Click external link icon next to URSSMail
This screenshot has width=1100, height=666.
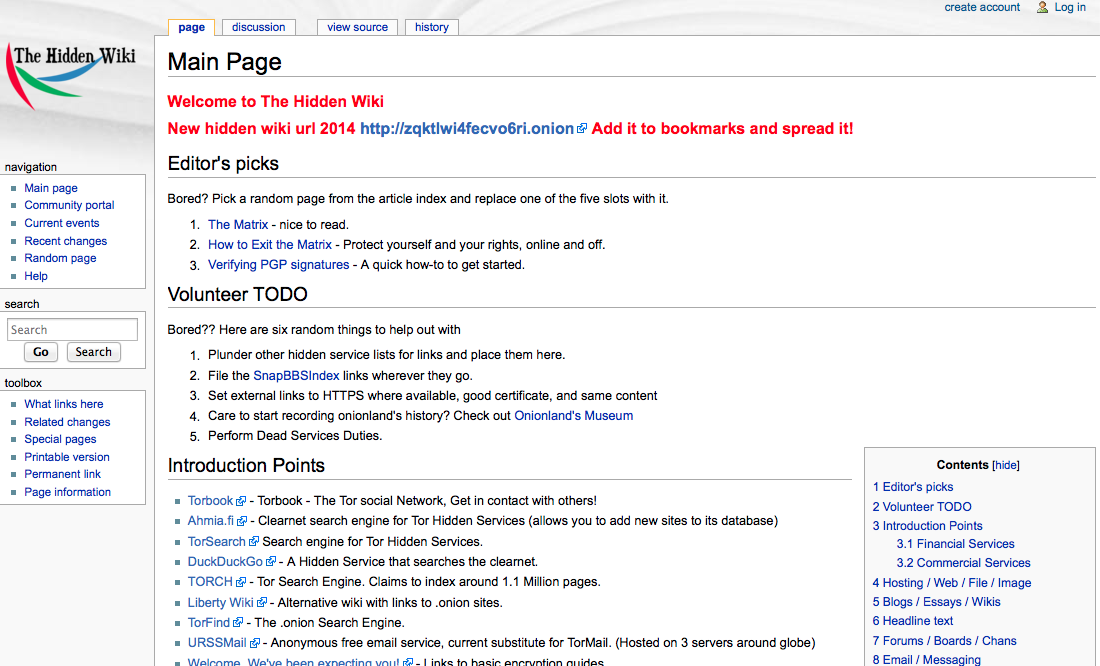(x=255, y=643)
